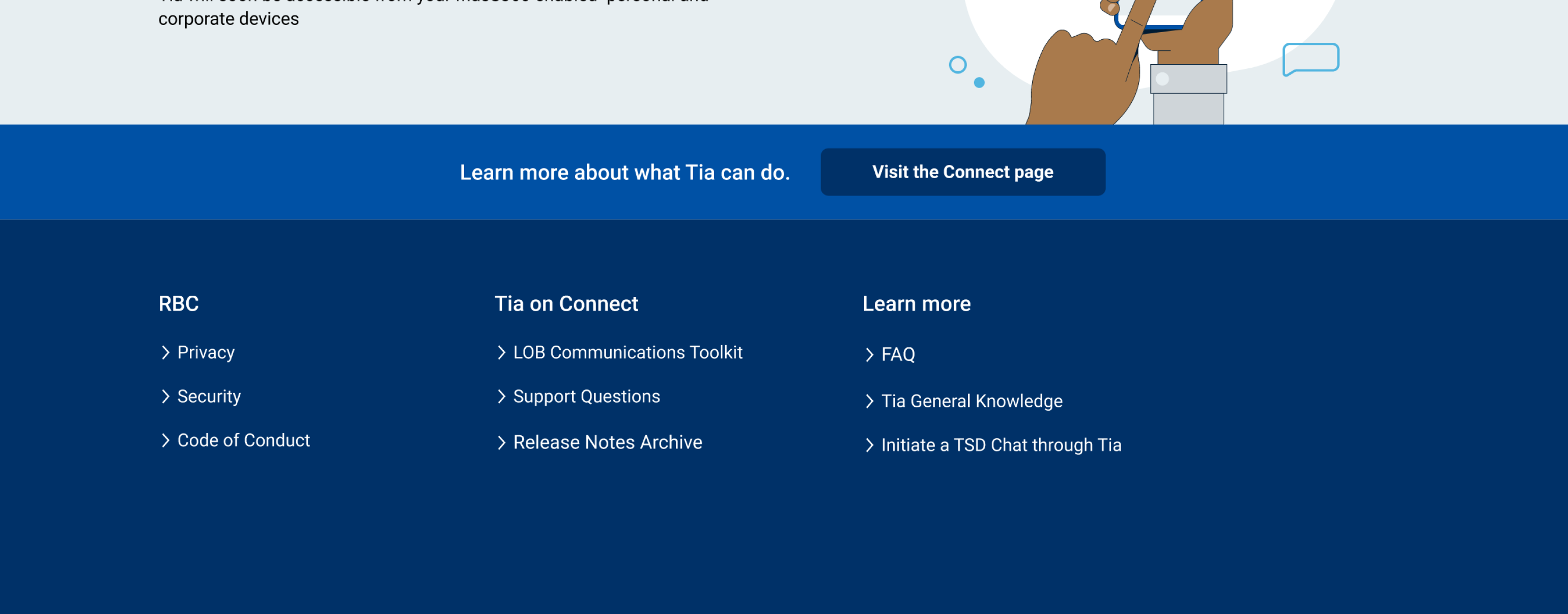Screen dimensions: 1568x614
Task: Click chevron arrow beside FAQ
Action: [x=869, y=354]
